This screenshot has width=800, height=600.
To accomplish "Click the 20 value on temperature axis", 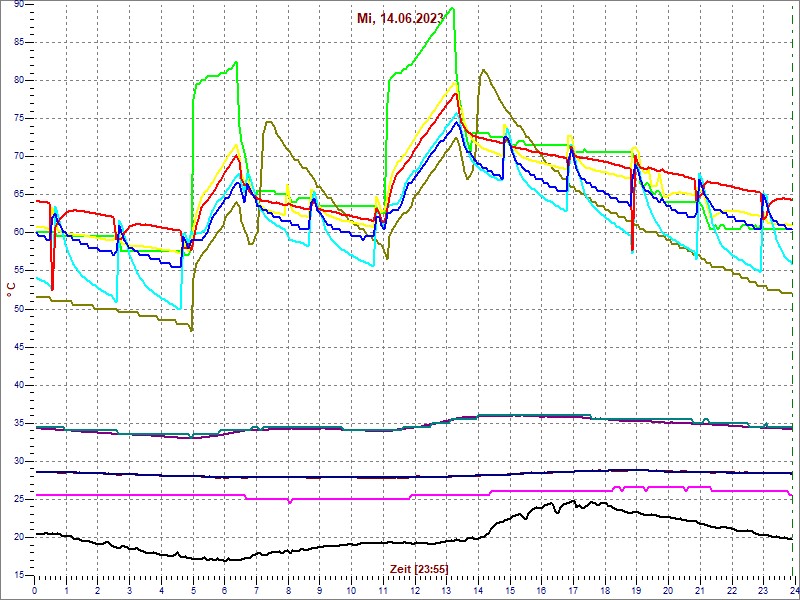I will [19, 537].
